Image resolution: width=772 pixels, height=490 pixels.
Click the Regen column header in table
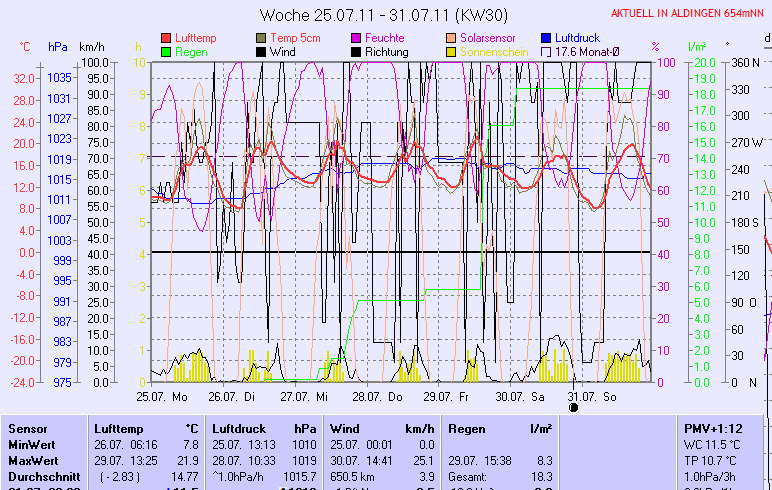(x=467, y=428)
